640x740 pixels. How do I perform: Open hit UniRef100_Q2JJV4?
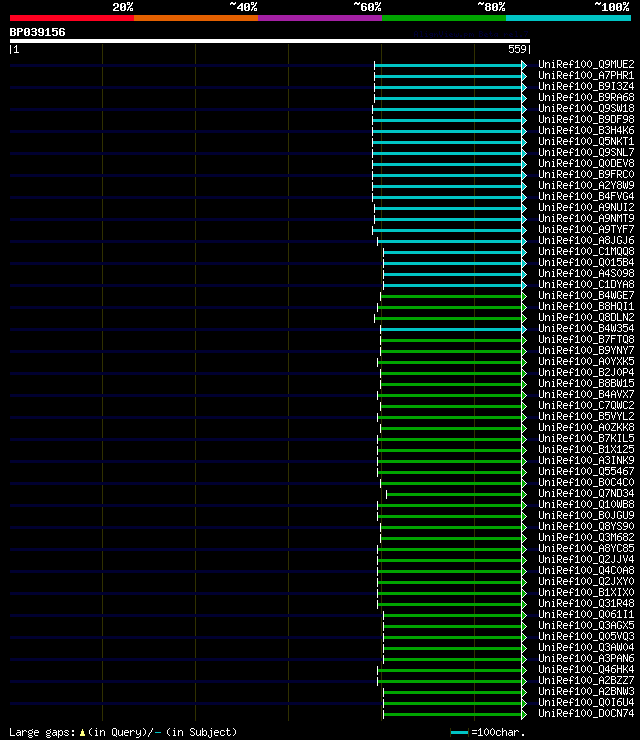click(586, 559)
